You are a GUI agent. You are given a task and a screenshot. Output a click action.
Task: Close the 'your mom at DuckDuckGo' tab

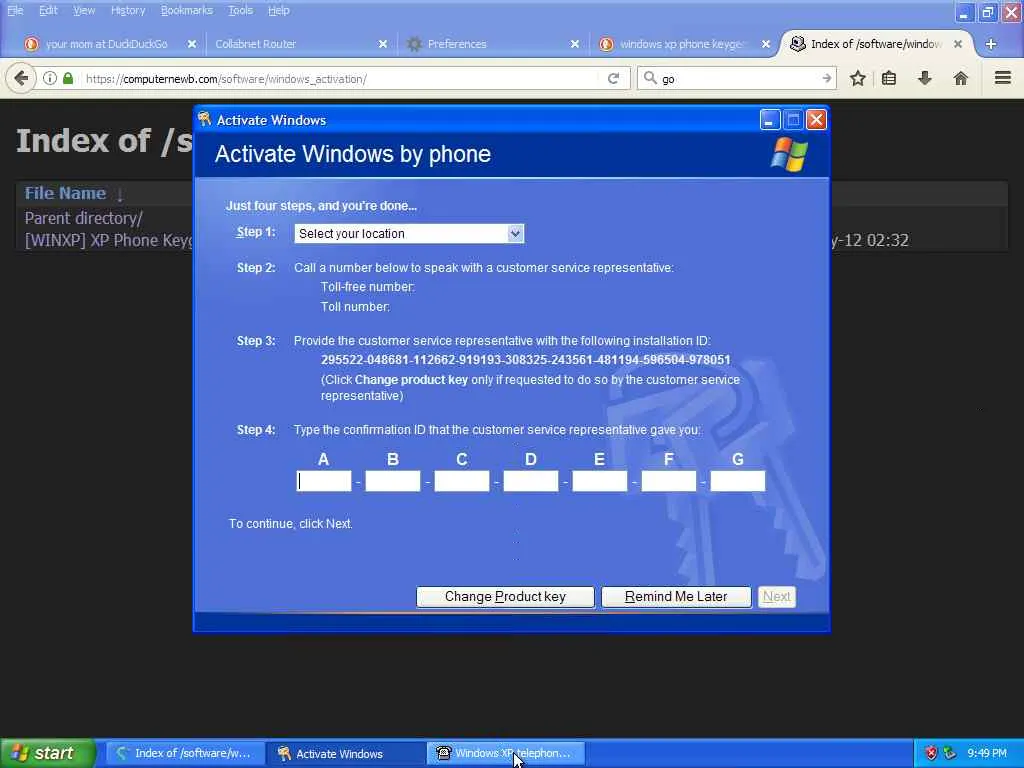(192, 44)
